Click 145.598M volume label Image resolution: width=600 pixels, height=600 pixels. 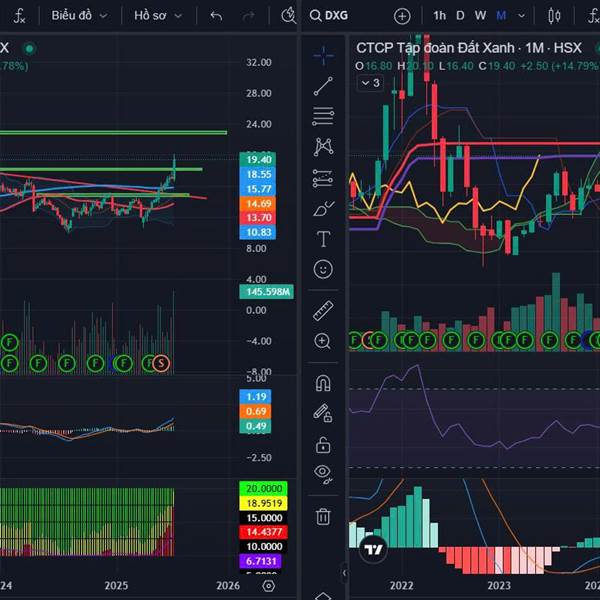pyautogui.click(x=267, y=292)
